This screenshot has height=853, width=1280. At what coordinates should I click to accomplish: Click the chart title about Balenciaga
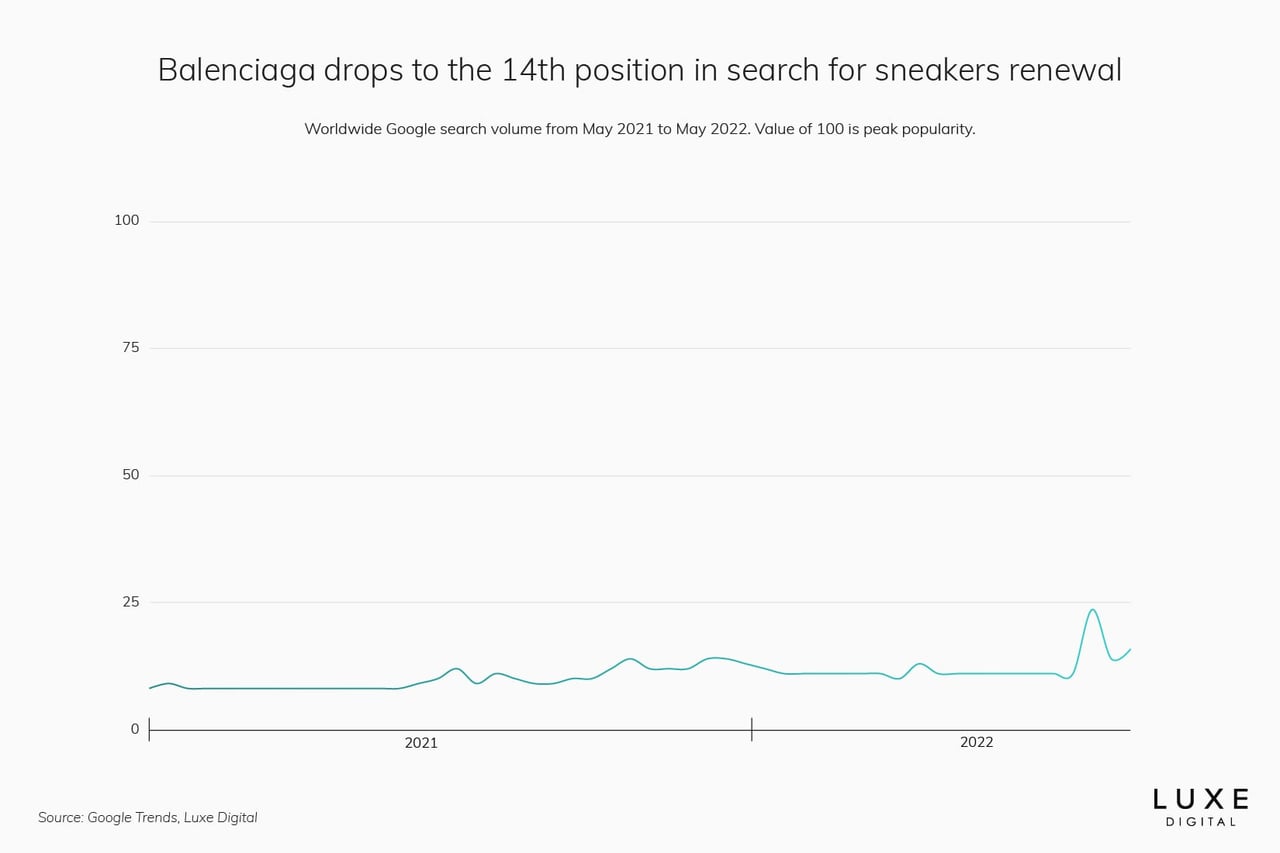[x=640, y=70]
